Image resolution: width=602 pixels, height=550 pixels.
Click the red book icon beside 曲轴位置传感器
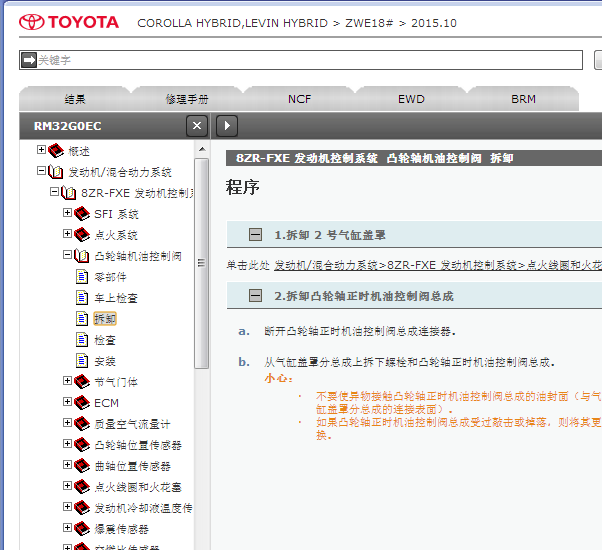(x=82, y=466)
